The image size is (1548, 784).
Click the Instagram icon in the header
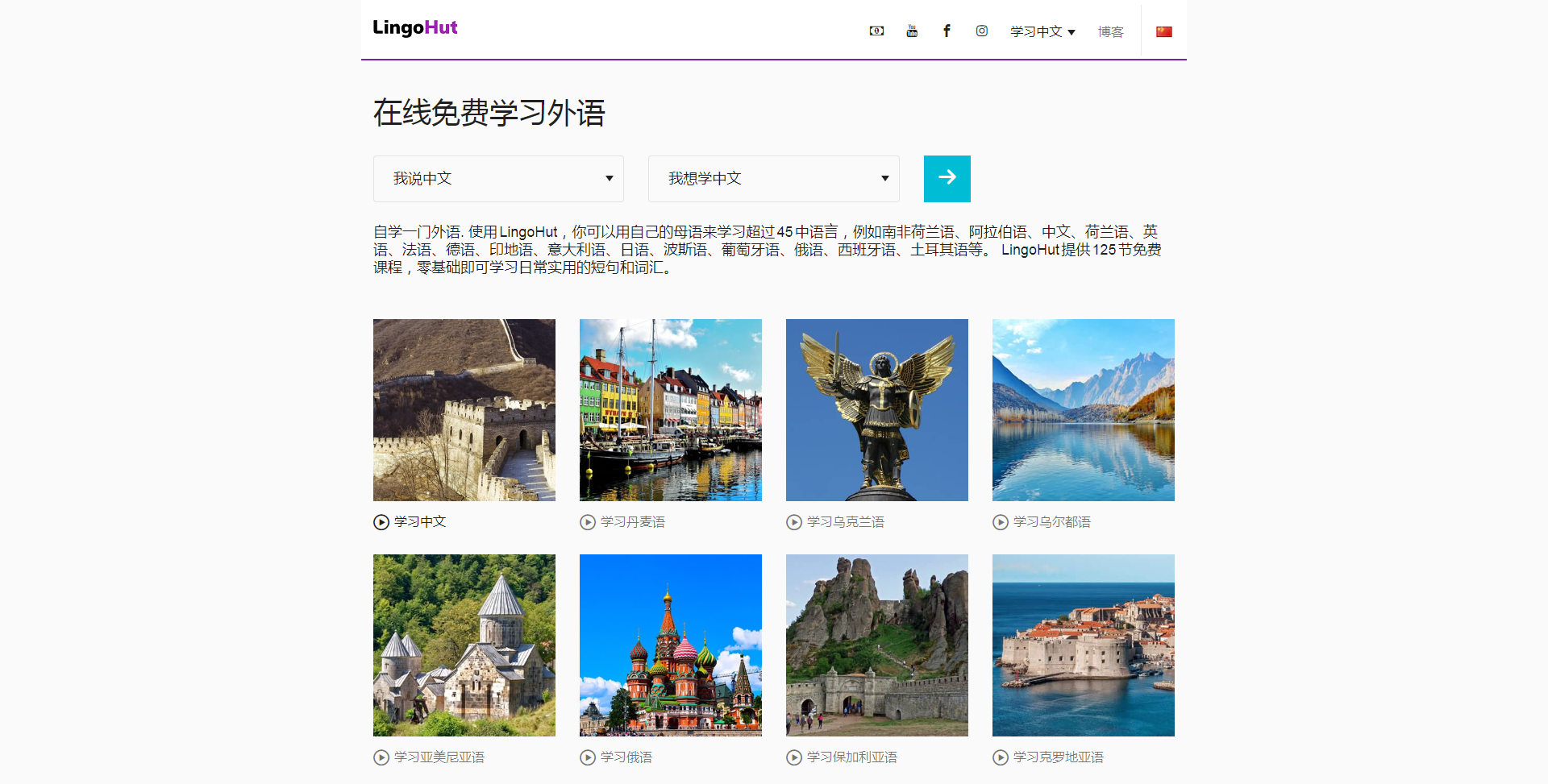pyautogui.click(x=982, y=31)
